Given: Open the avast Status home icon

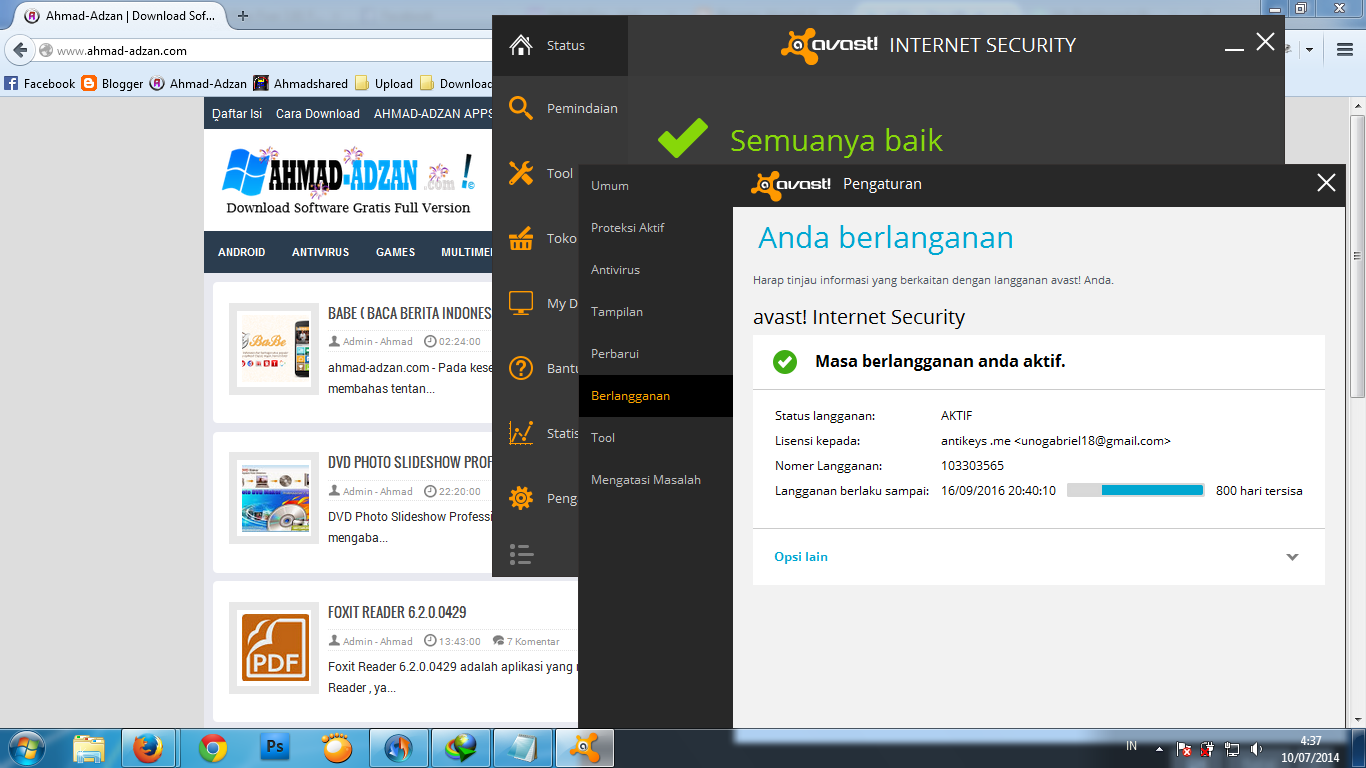Looking at the screenshot, I should pyautogui.click(x=520, y=45).
